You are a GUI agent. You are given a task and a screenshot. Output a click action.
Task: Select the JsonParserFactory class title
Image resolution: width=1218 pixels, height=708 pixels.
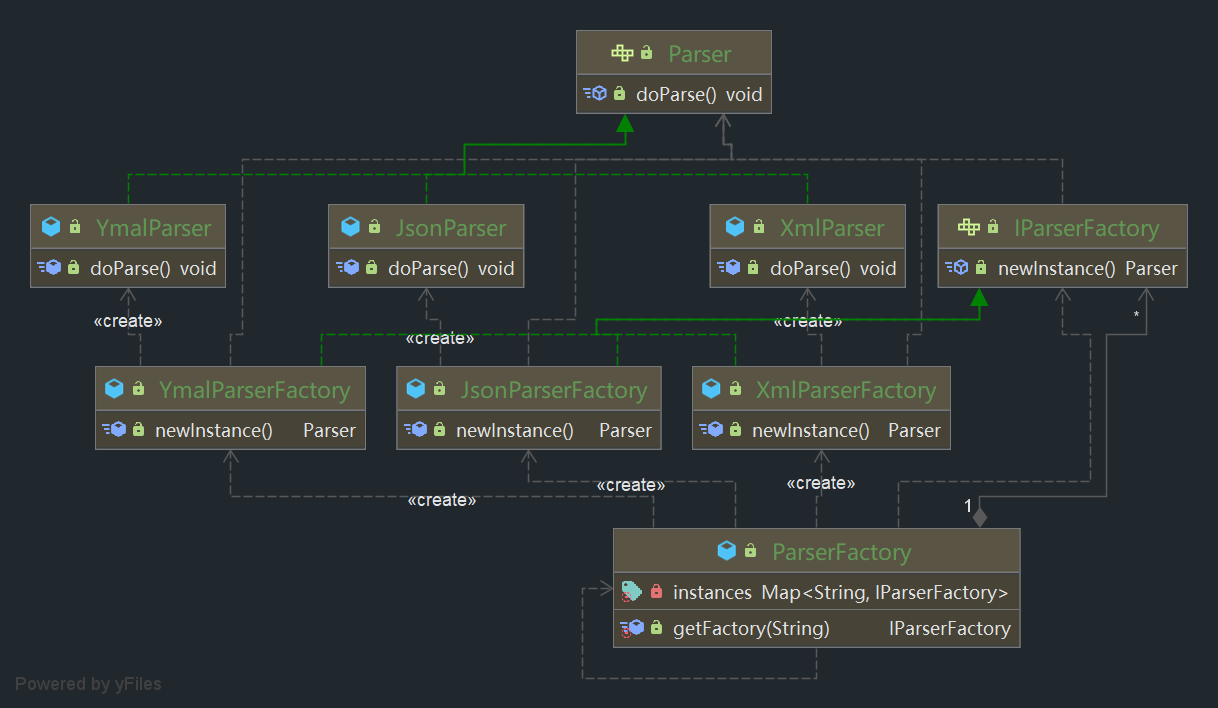pos(553,390)
